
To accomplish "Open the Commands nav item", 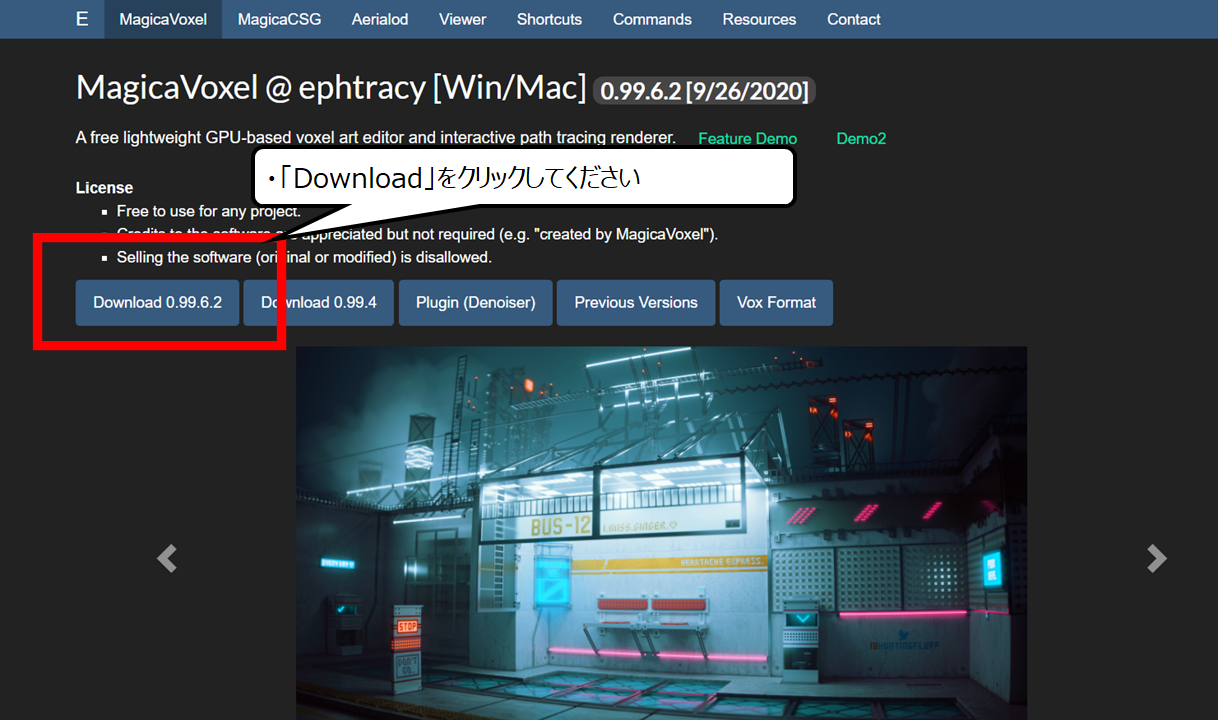I will tap(652, 19).
